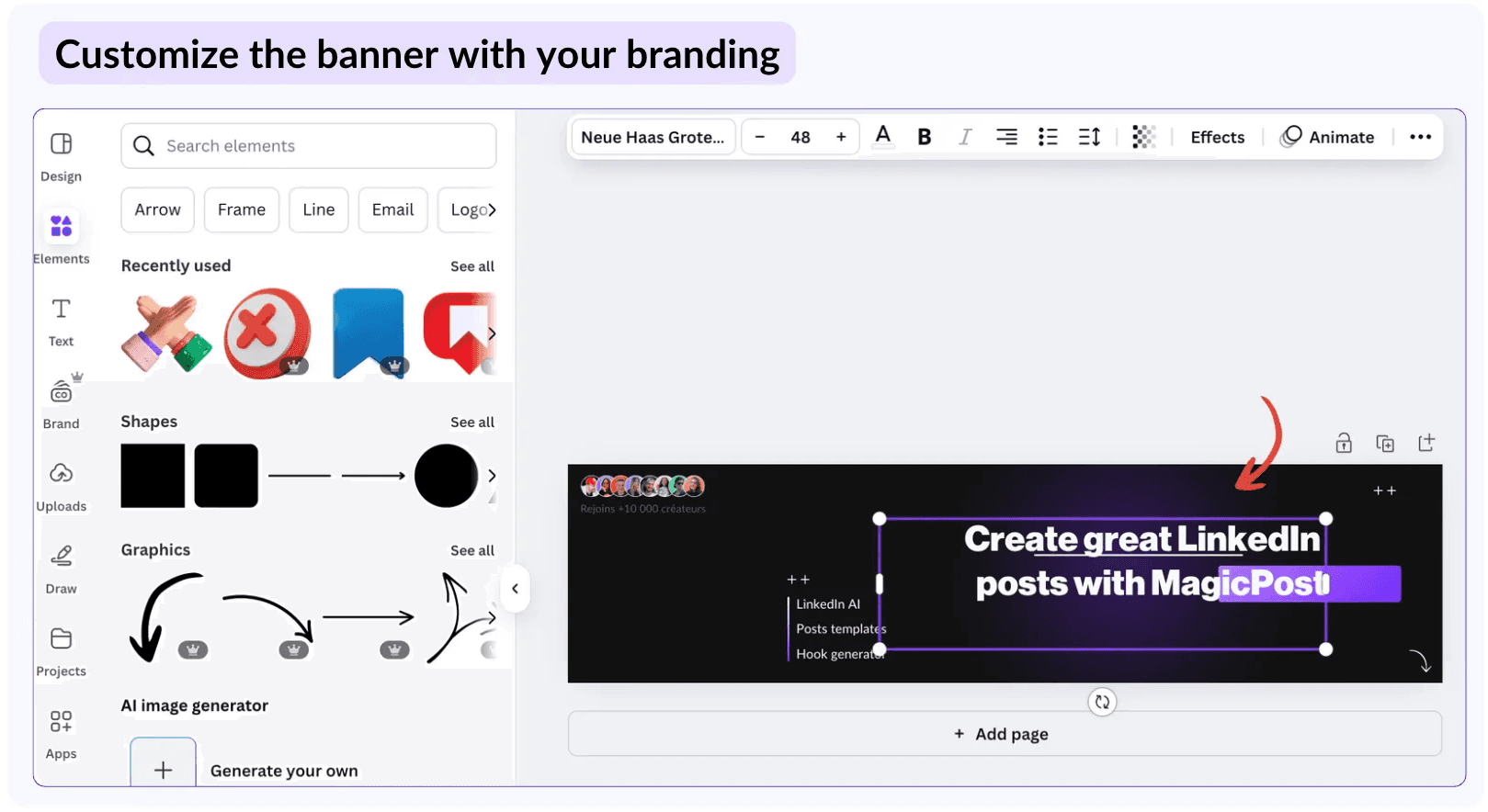The height and width of the screenshot is (812, 1488).
Task: Lock the page with padlock icon
Action: 1344,444
